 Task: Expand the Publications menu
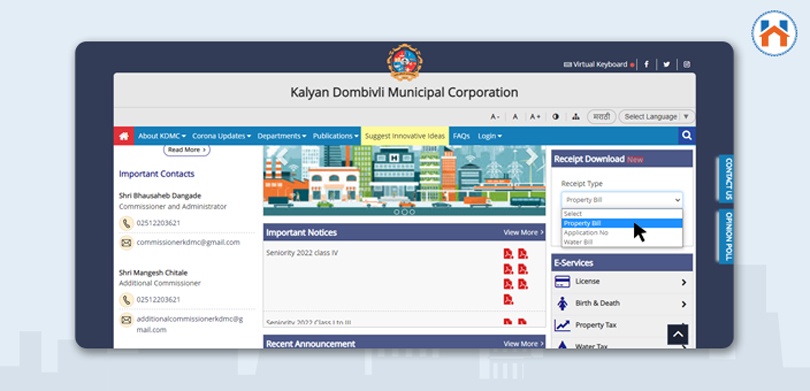[x=335, y=136]
